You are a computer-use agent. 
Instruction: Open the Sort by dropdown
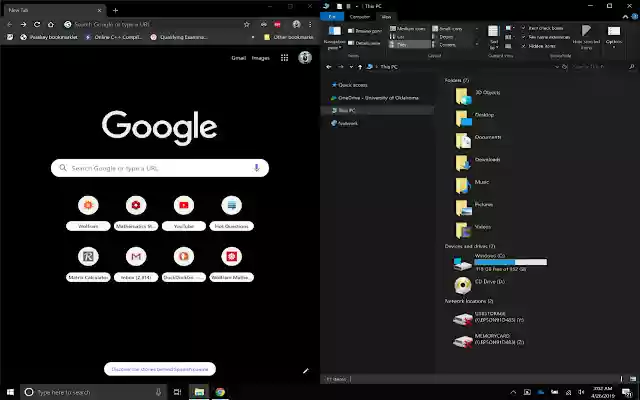tap(493, 38)
